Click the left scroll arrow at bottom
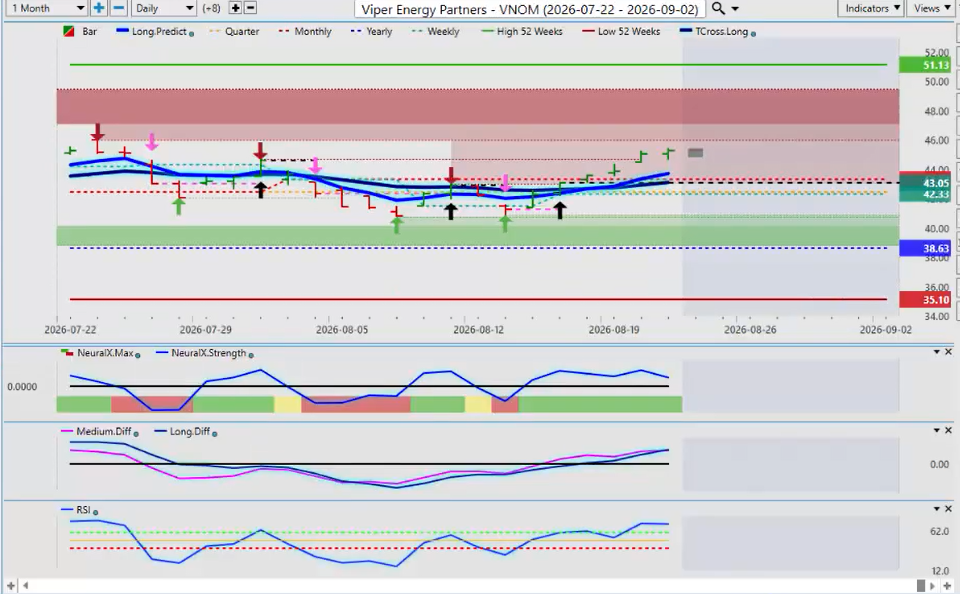The image size is (960, 594). (26, 585)
